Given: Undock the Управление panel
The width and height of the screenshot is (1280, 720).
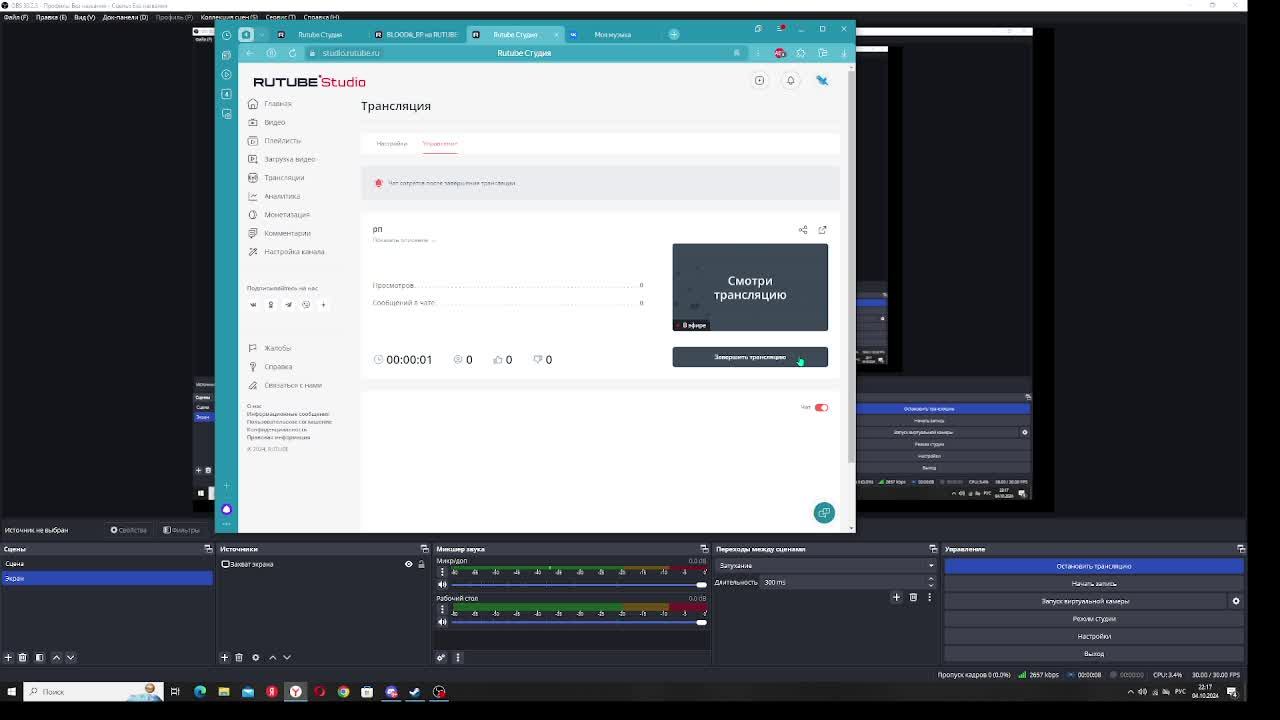Looking at the screenshot, I should [x=1241, y=549].
